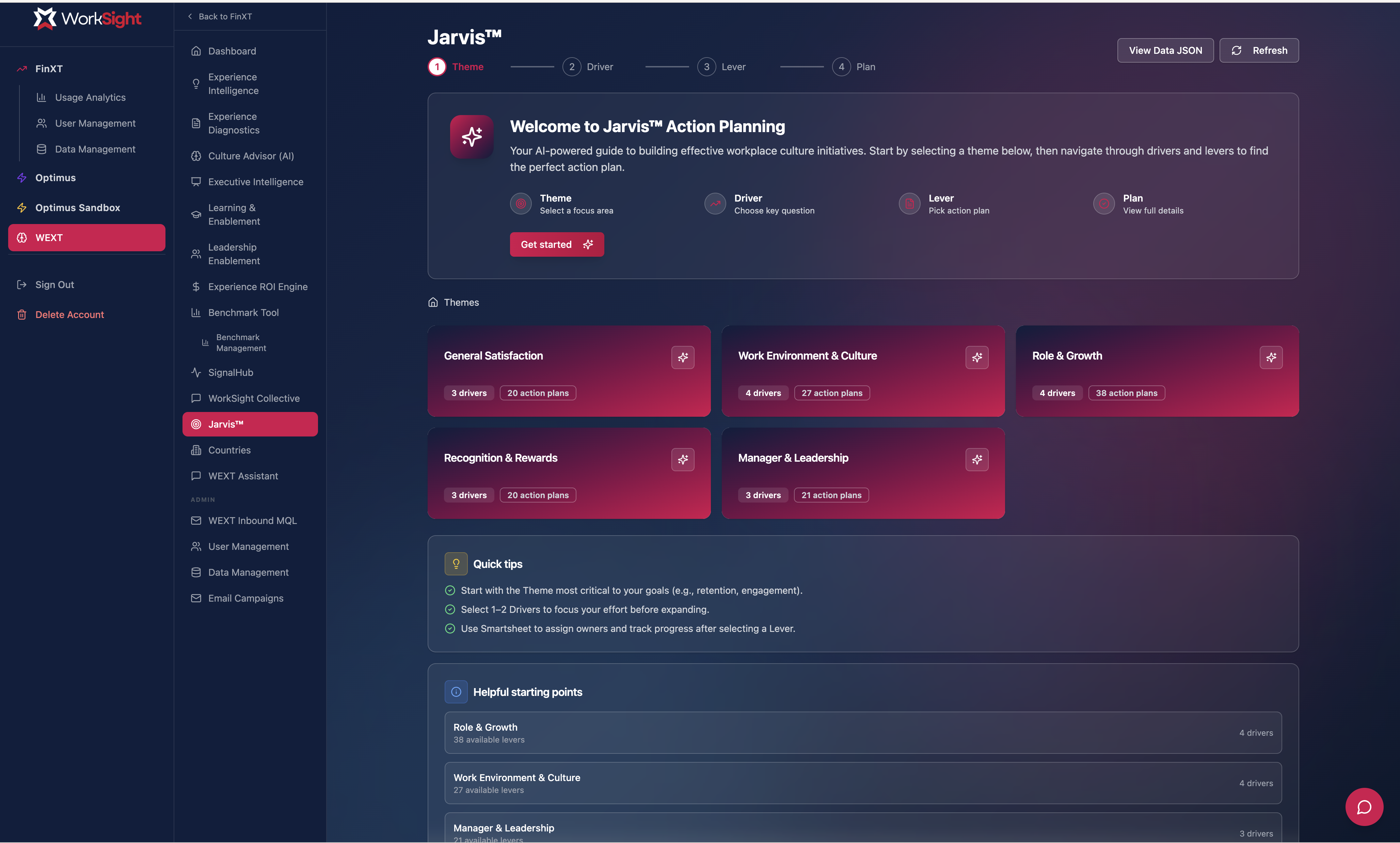Open Data Management under FinXT

95,149
